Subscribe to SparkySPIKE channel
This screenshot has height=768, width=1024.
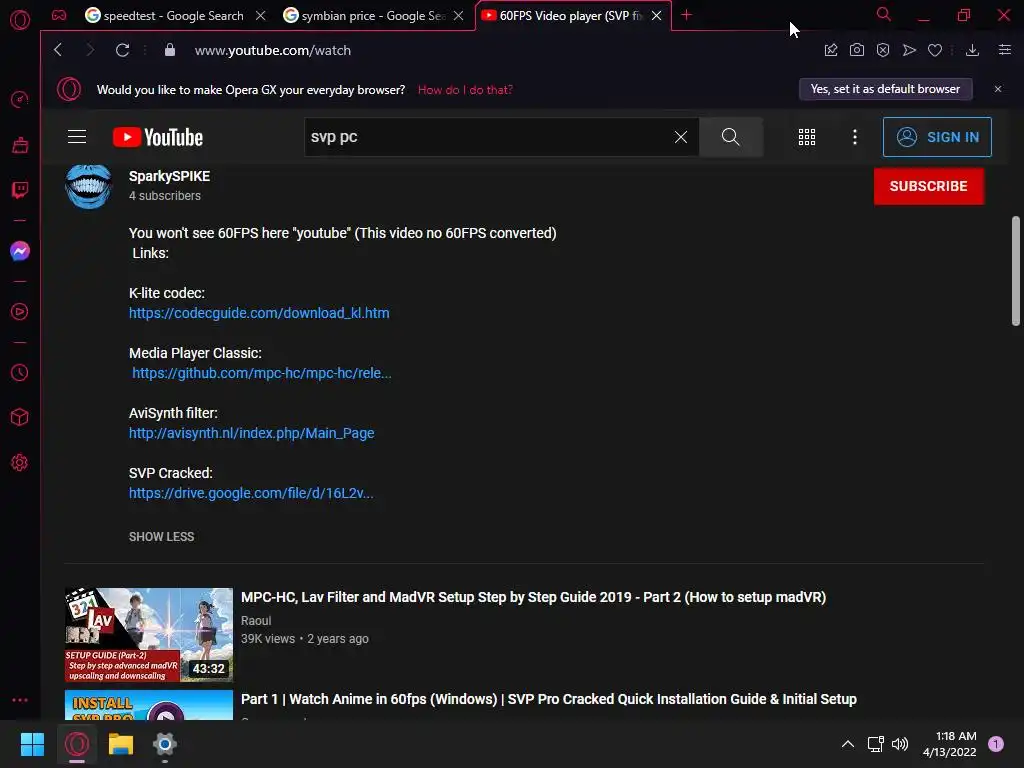tap(929, 186)
